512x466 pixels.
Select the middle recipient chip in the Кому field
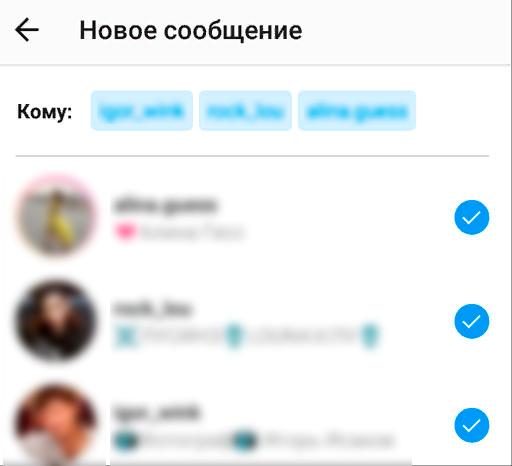point(245,110)
